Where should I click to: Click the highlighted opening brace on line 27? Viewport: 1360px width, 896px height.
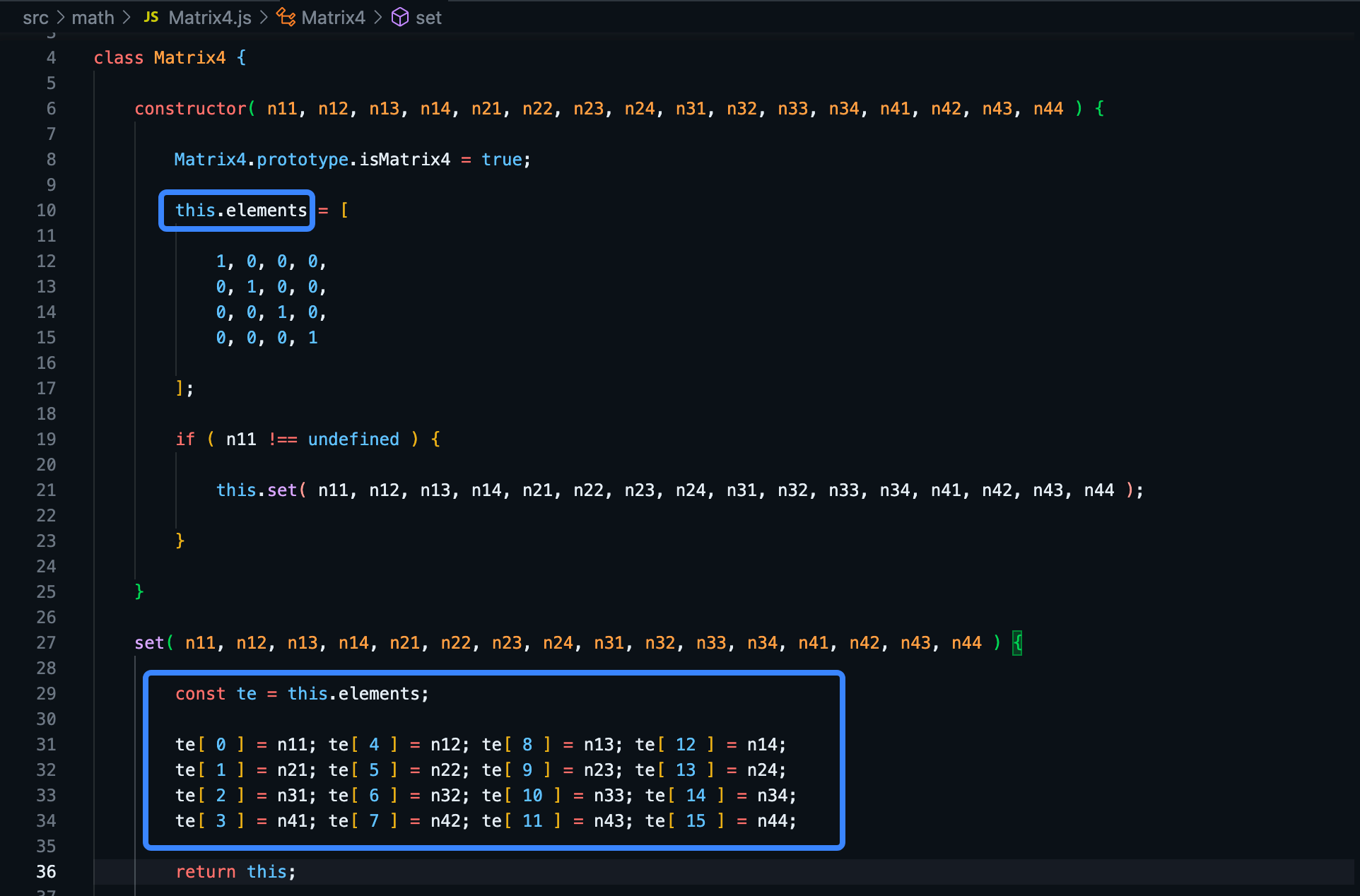(x=1017, y=643)
